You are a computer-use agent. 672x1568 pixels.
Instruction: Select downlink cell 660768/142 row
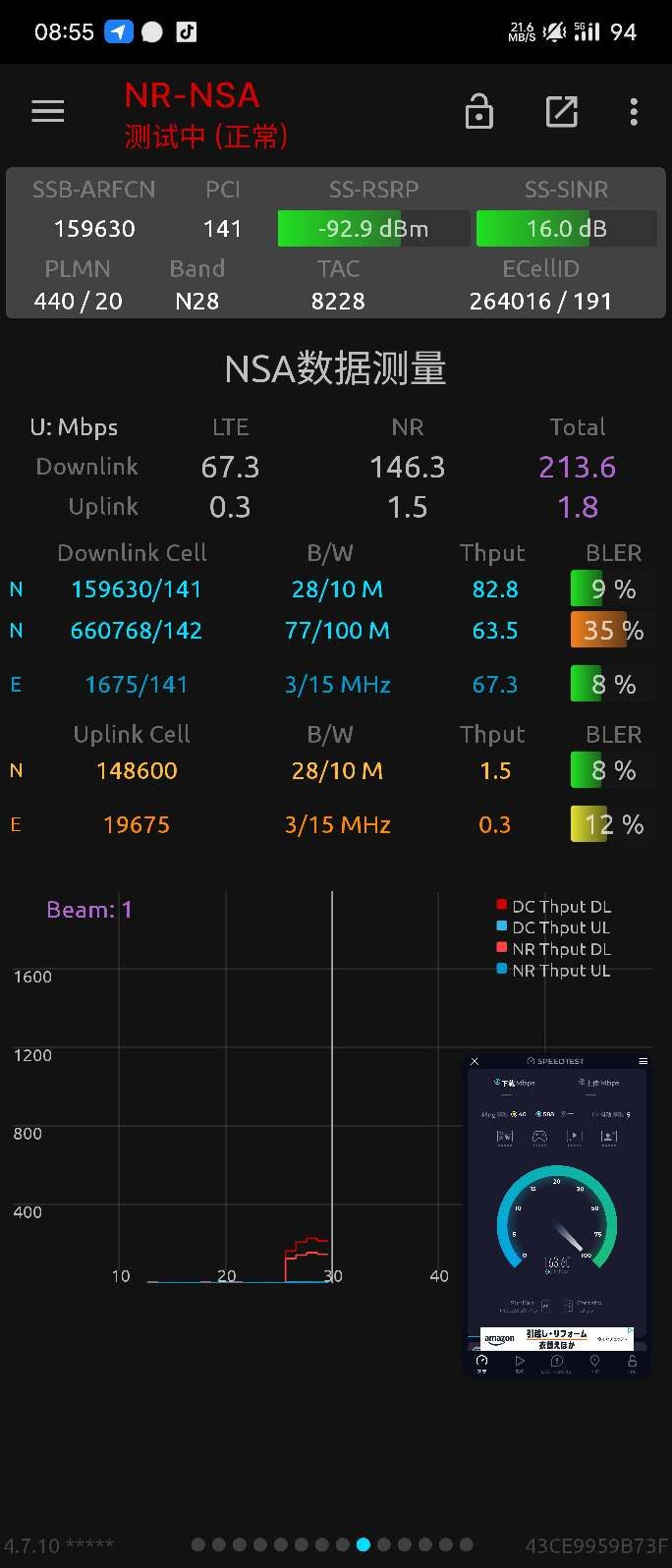[137, 631]
